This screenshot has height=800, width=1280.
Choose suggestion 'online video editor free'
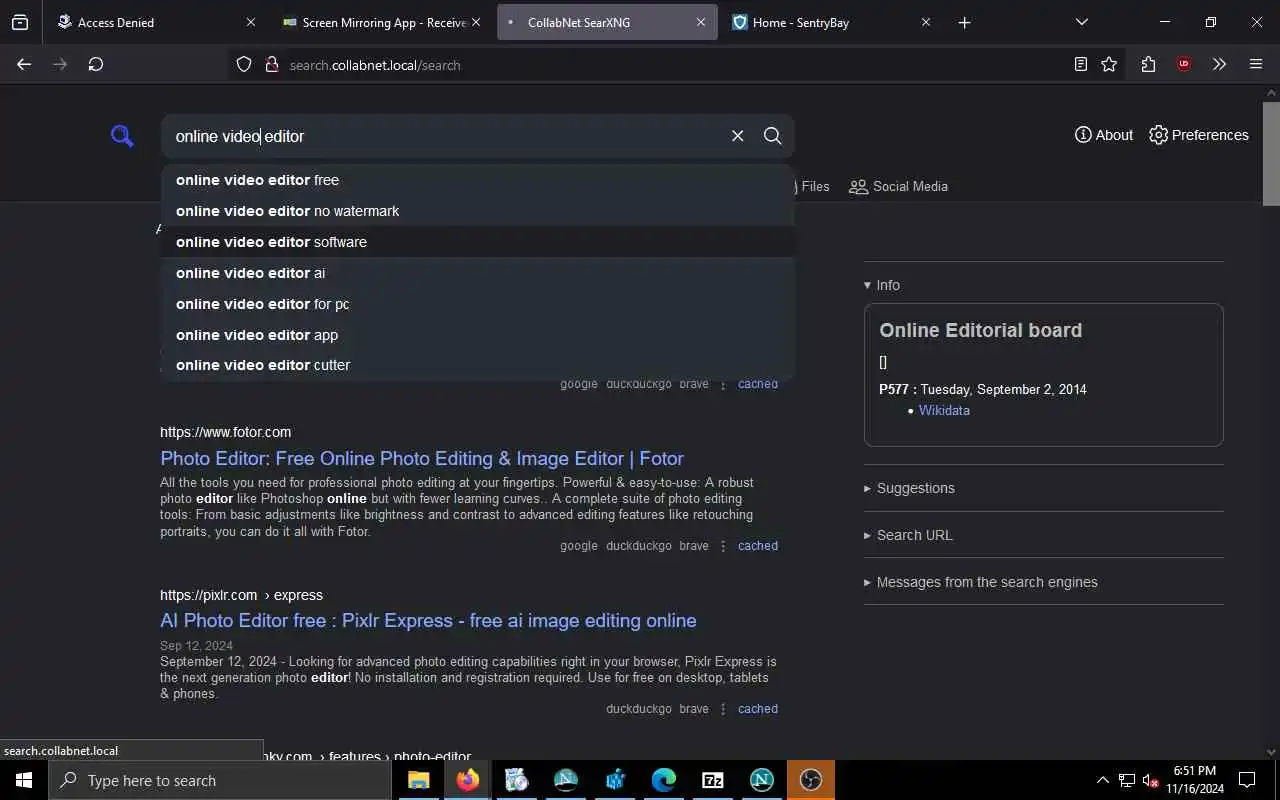click(x=478, y=180)
